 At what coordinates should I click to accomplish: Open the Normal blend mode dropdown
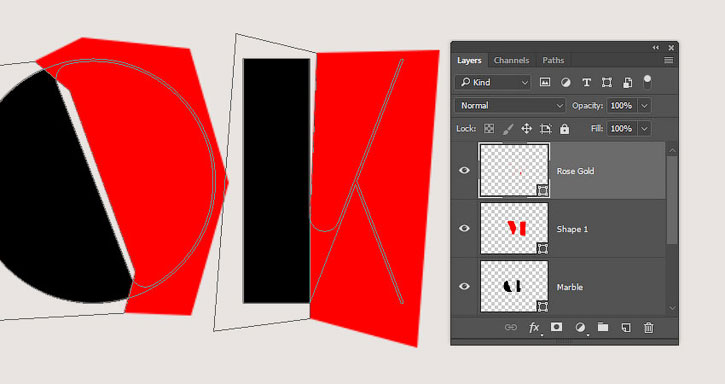(510, 105)
